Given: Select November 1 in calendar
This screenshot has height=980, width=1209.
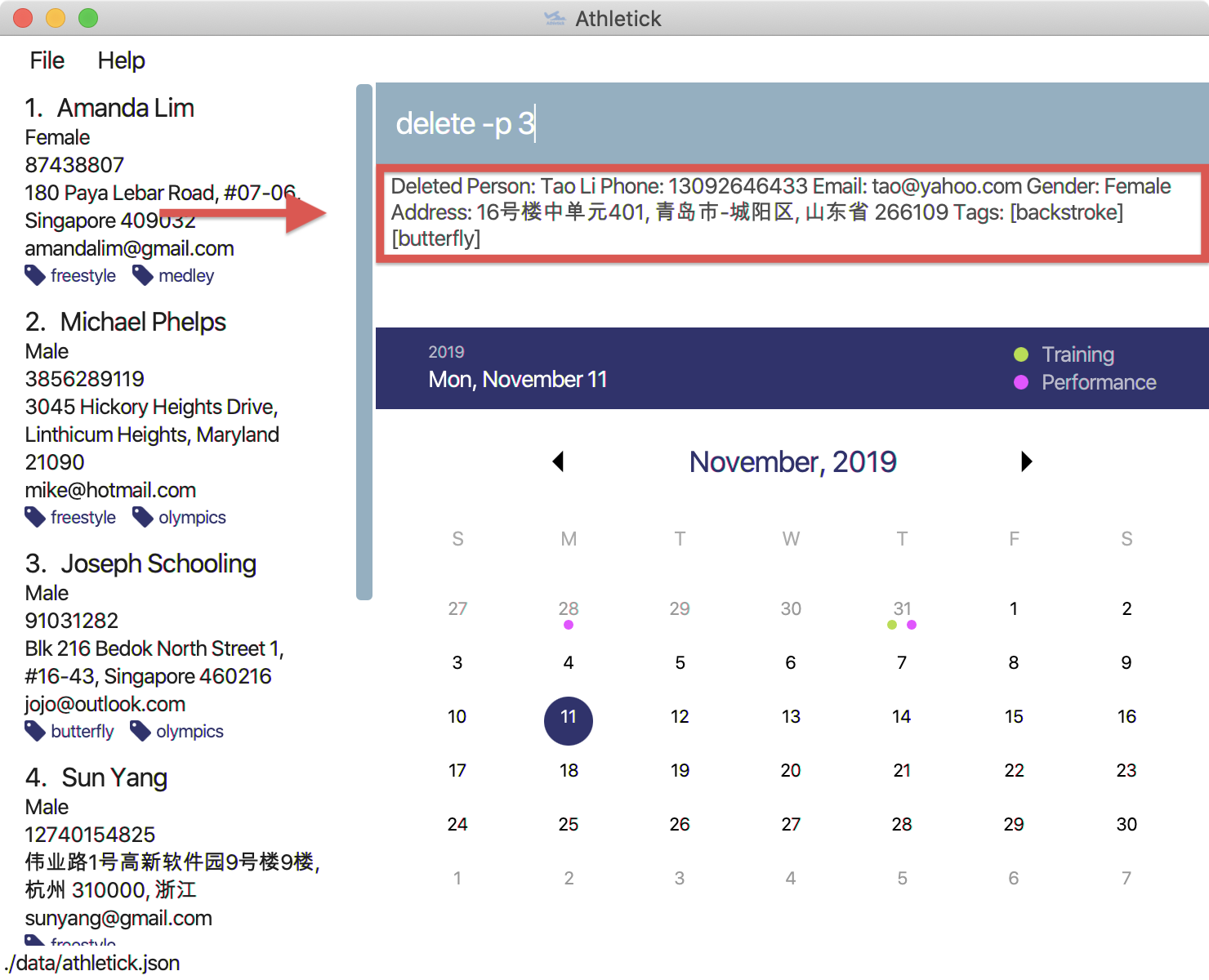Looking at the screenshot, I should coord(1014,609).
